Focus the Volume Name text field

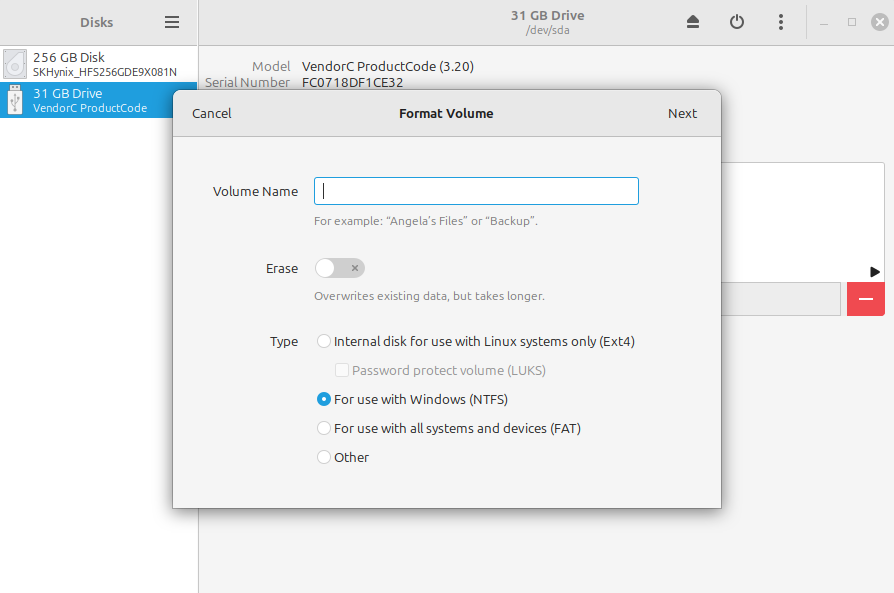(476, 191)
